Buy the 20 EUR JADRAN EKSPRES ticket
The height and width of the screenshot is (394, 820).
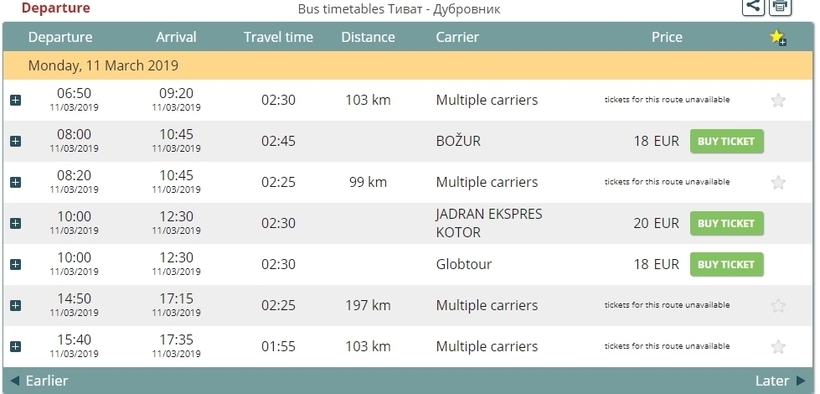726,223
